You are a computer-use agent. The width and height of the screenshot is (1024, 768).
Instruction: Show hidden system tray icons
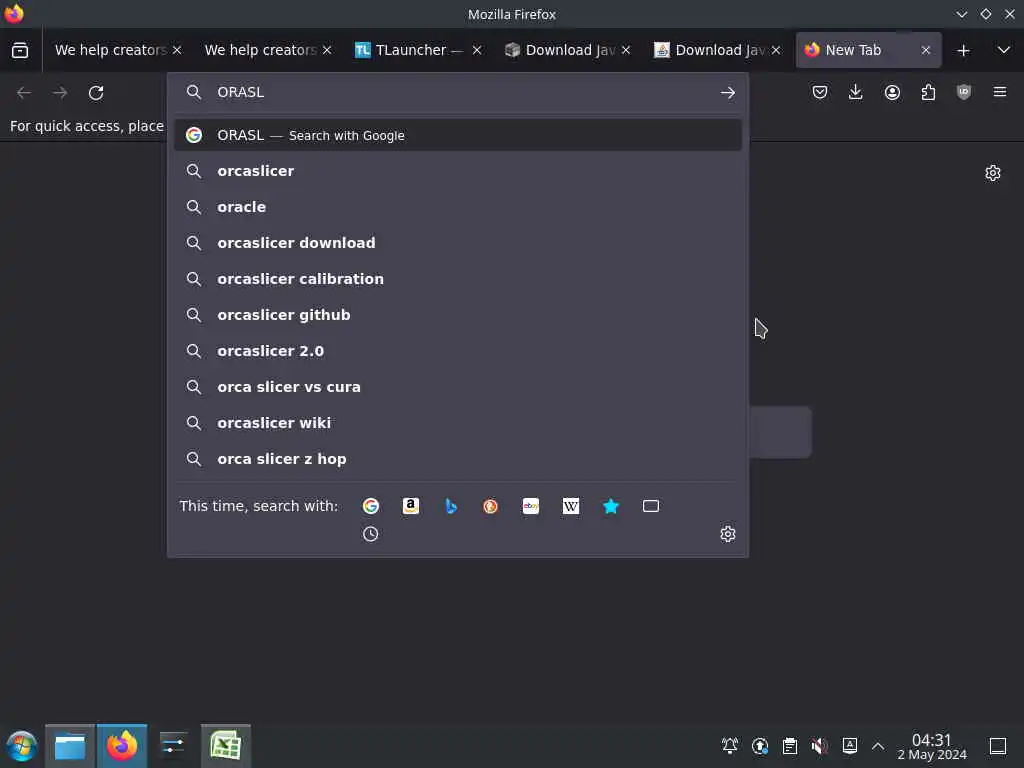[878, 746]
